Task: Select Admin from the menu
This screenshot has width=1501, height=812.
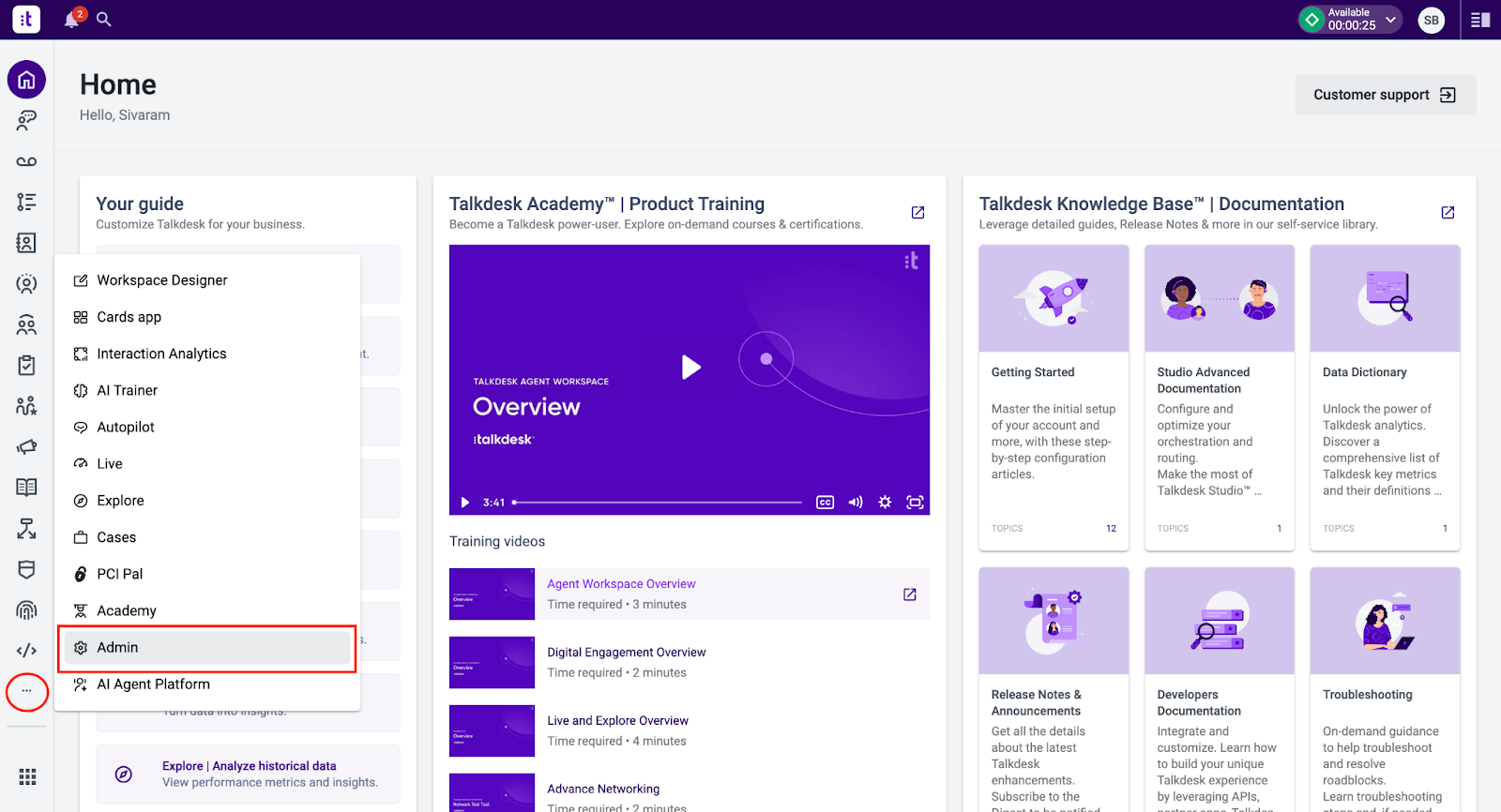Action: pos(207,648)
